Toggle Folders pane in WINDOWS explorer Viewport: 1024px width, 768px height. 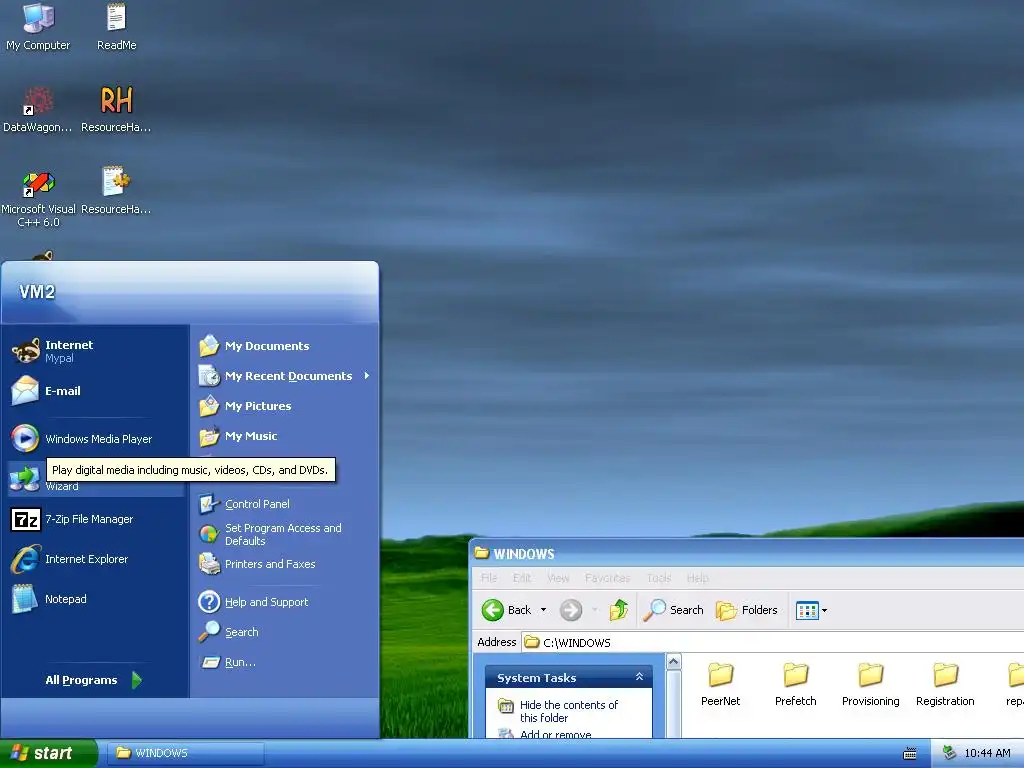746,610
